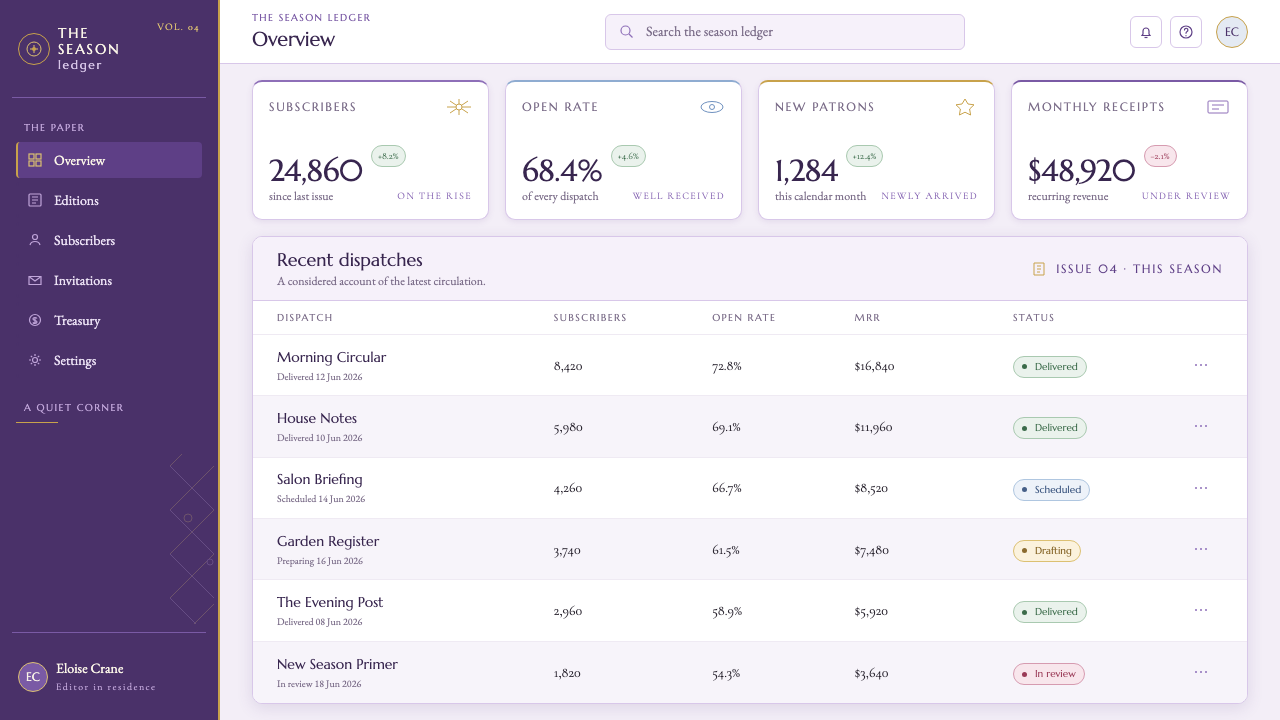
Task: Click the Season Ledger logo emblem
Action: [34, 49]
